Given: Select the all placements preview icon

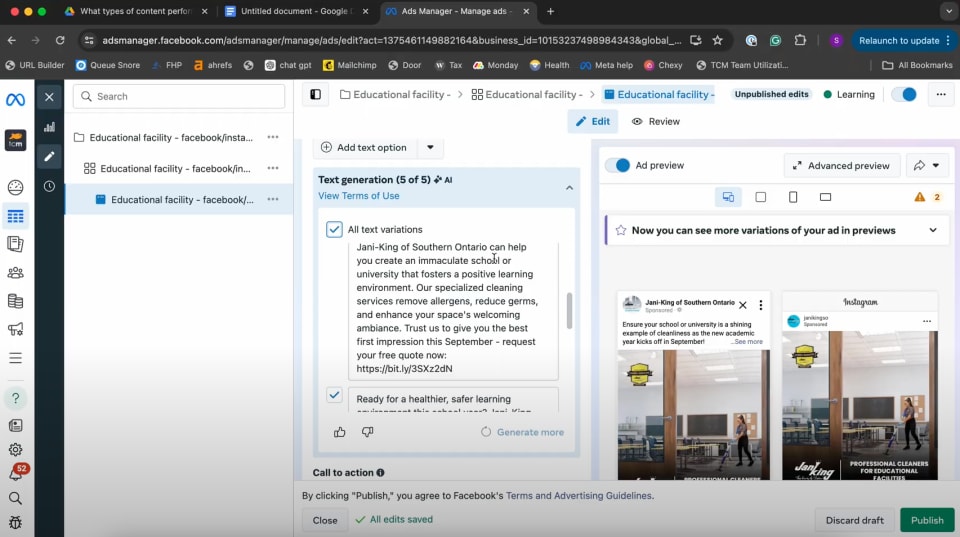Looking at the screenshot, I should [x=728, y=197].
